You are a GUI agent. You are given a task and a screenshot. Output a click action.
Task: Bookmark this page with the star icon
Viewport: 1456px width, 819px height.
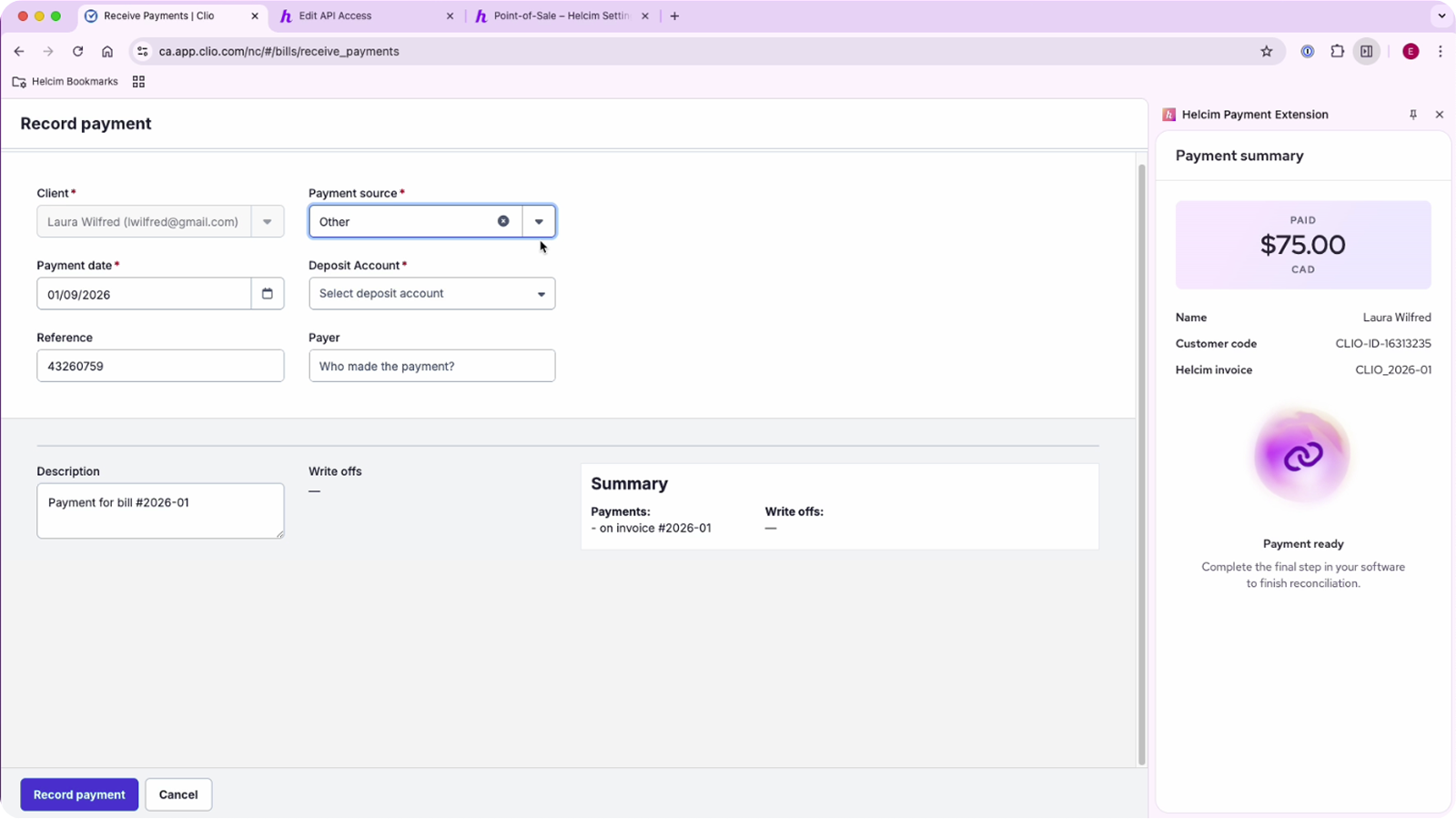[1267, 52]
